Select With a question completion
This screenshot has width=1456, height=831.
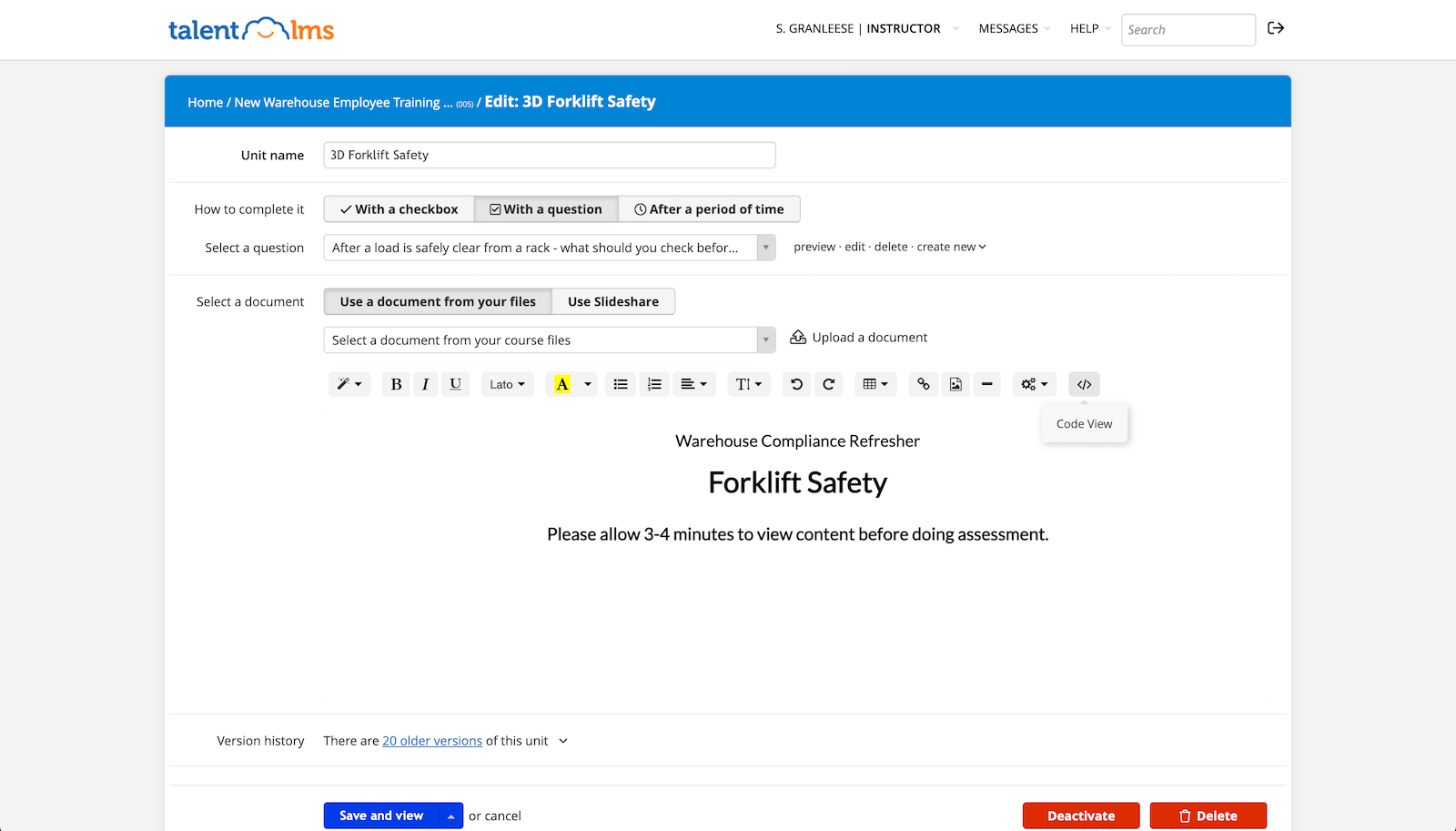coord(546,209)
